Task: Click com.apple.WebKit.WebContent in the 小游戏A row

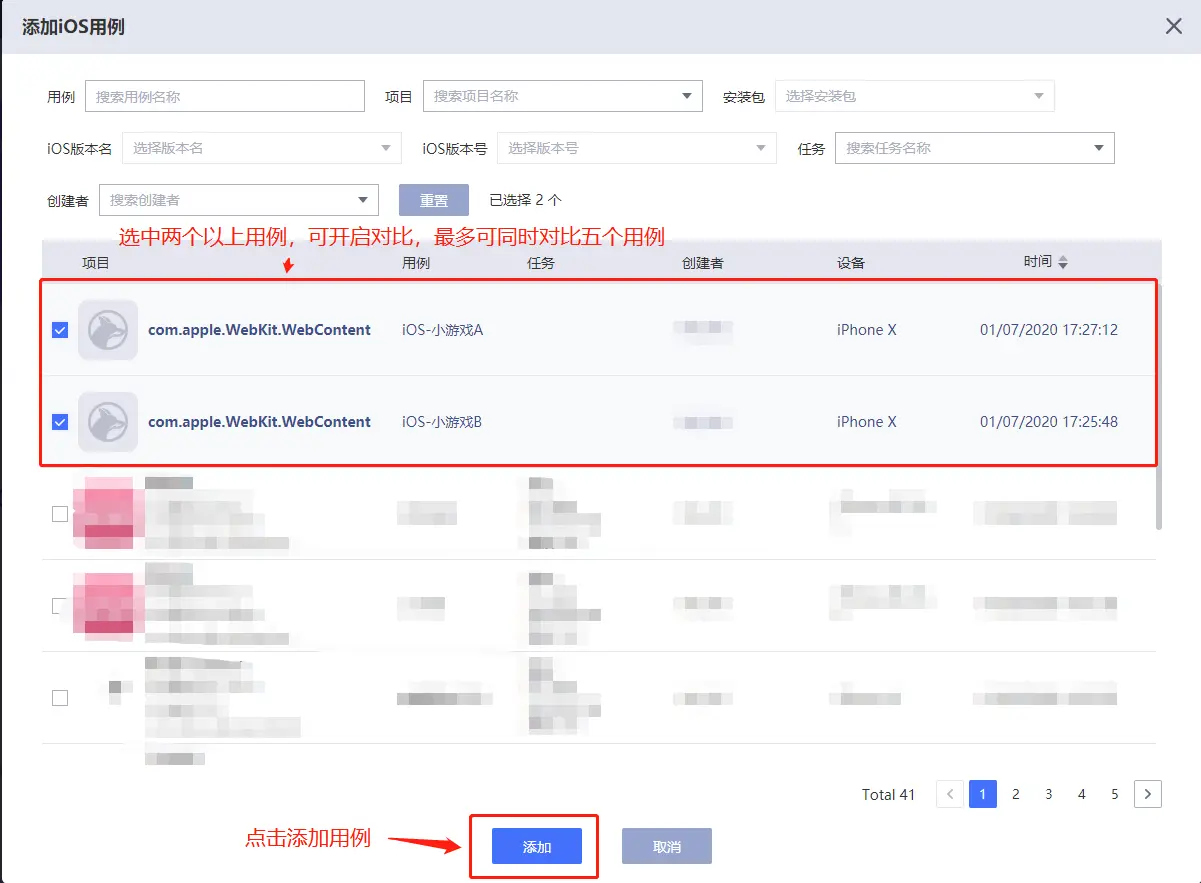Action: tap(259, 330)
